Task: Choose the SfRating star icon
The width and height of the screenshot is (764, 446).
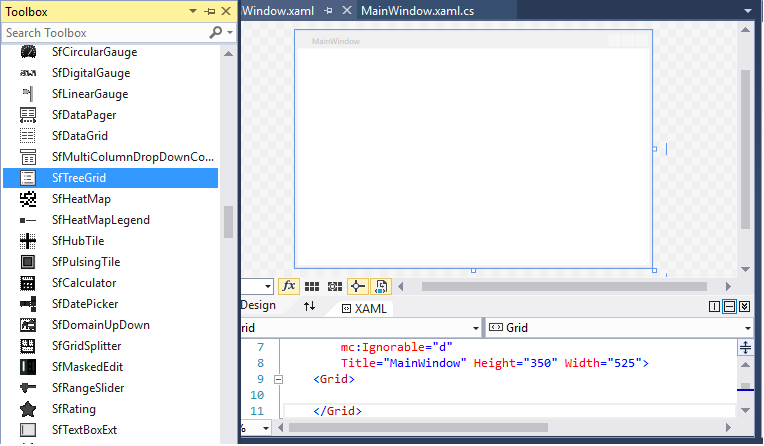Action: point(29,409)
